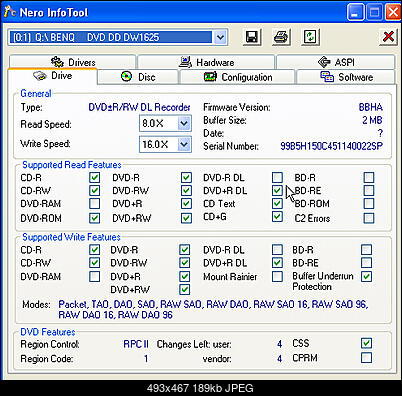
Task: Click the red X exit icon
Action: pyautogui.click(x=388, y=37)
